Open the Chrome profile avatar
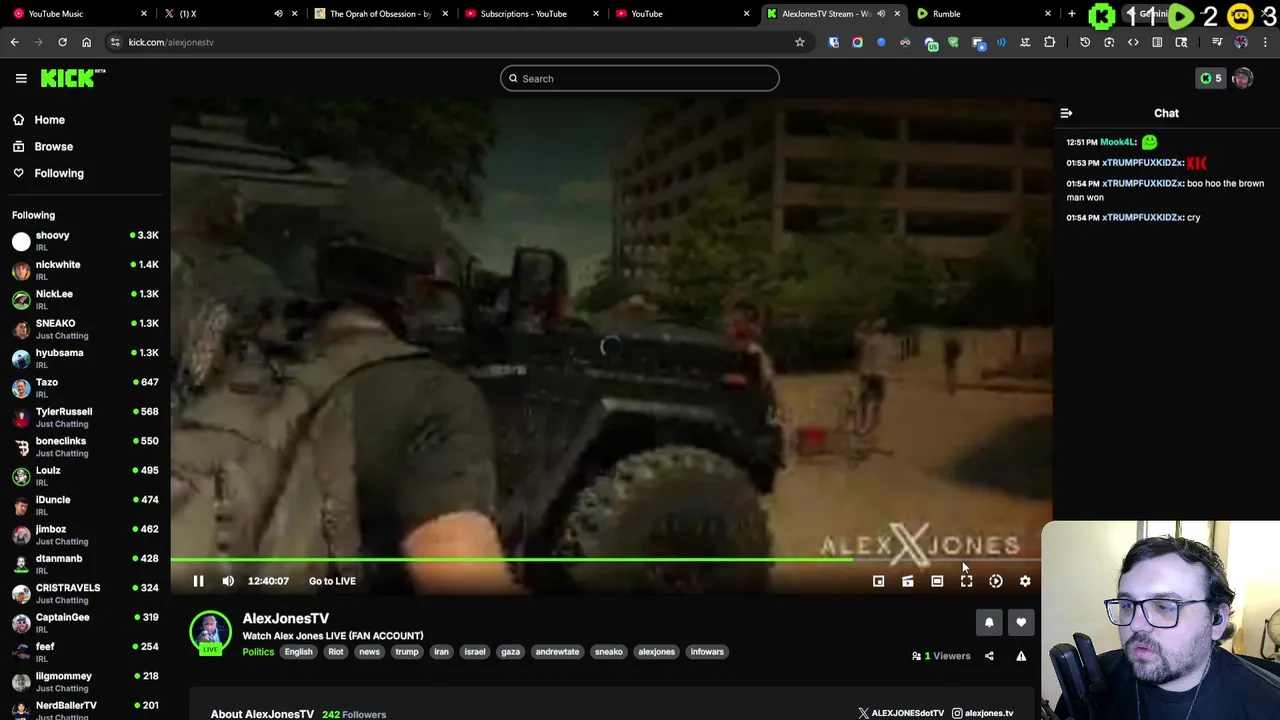This screenshot has height=720, width=1280. pos(1241,42)
